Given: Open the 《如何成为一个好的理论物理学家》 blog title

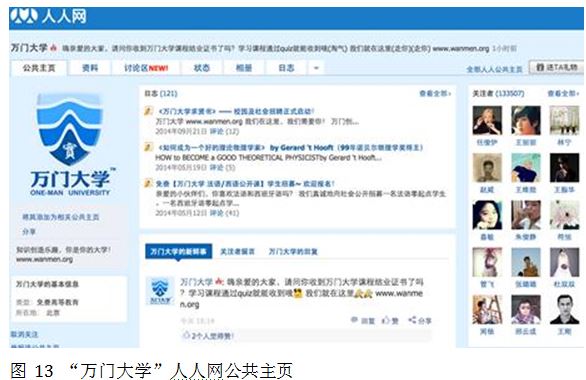Looking at the screenshot, I should point(290,147).
